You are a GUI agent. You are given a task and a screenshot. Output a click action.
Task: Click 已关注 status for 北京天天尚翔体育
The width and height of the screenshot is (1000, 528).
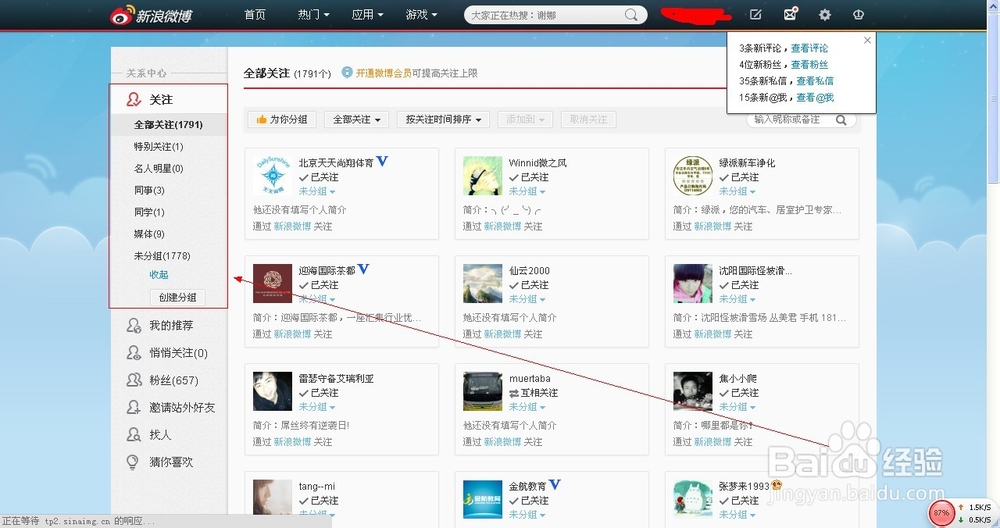coord(319,177)
